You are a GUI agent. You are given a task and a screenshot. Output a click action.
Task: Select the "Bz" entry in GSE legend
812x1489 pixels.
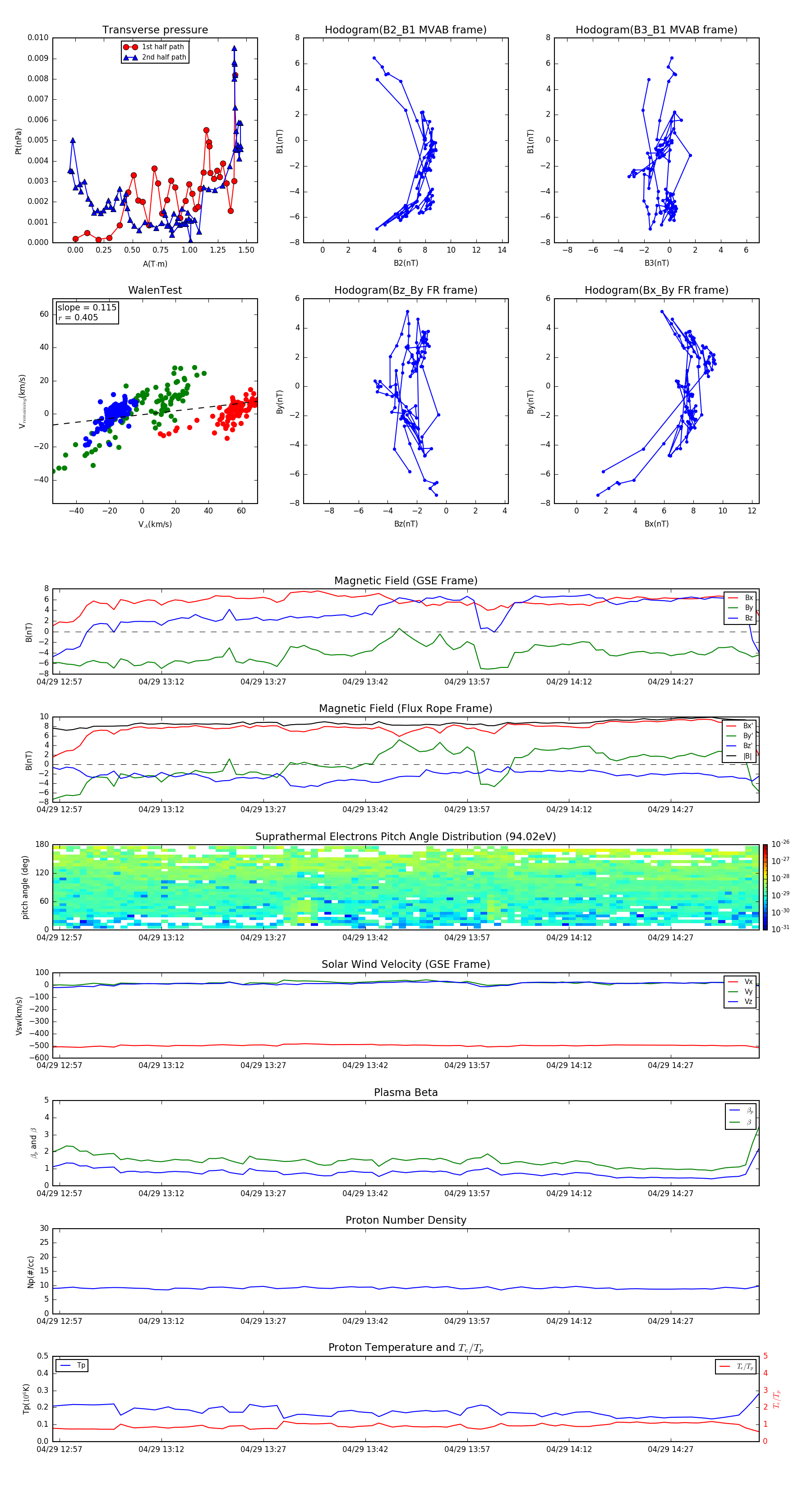point(740,618)
